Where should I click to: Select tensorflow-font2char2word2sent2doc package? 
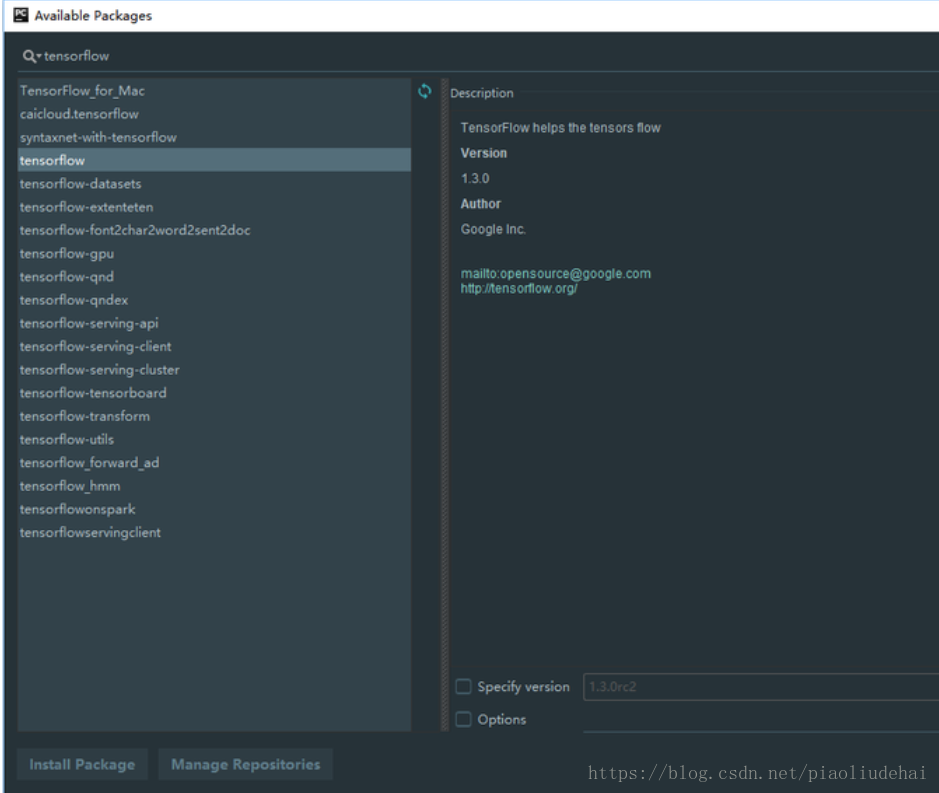click(x=214, y=230)
